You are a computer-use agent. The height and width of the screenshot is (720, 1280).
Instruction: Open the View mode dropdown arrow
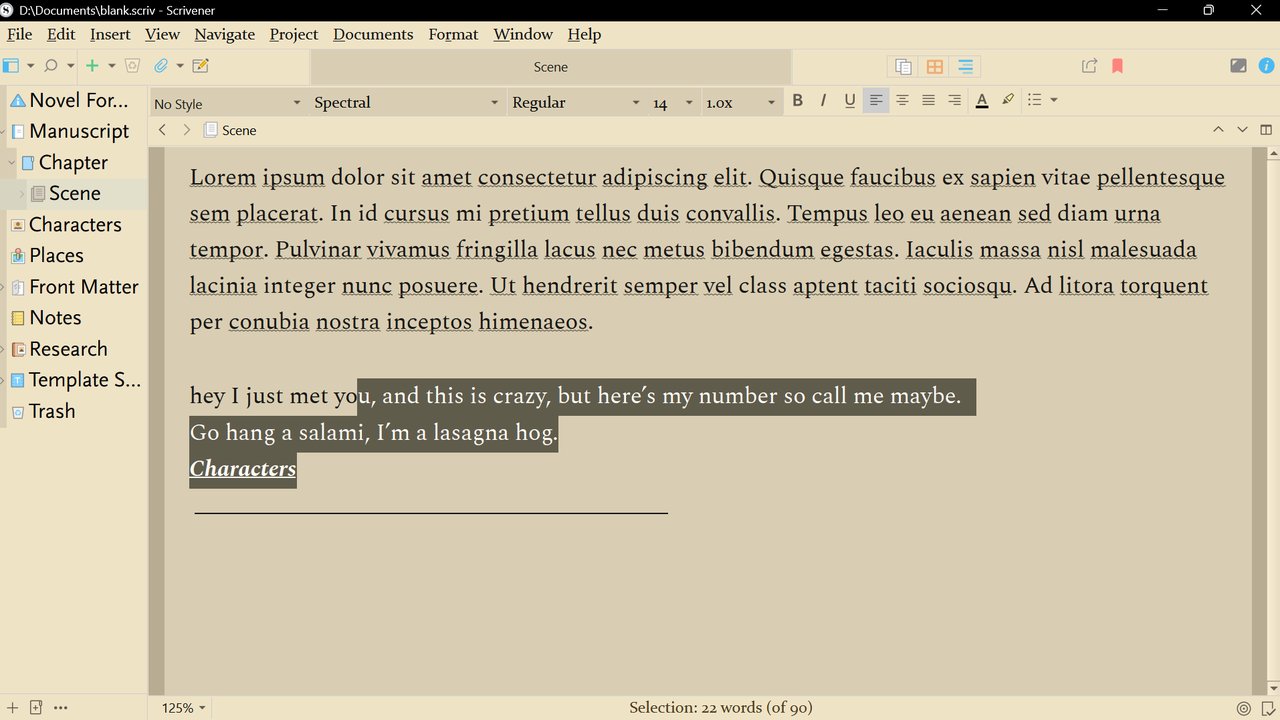(30, 66)
